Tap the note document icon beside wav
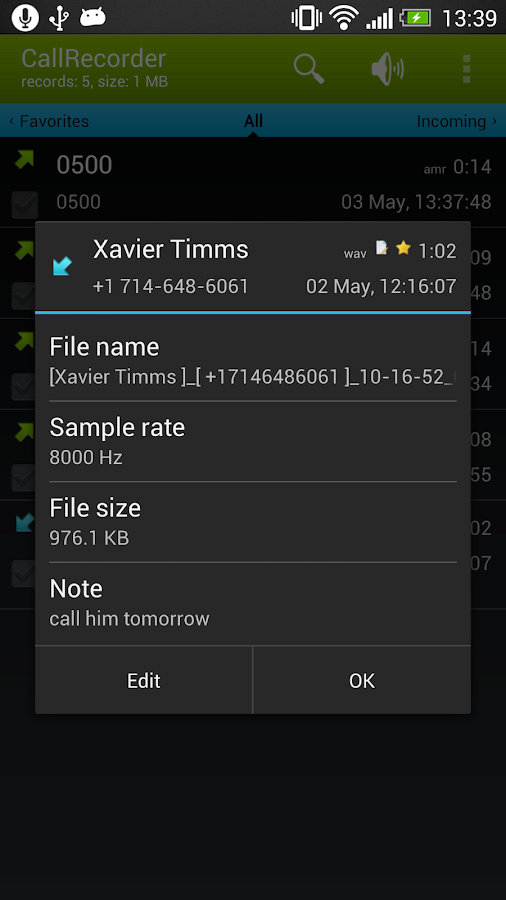Viewport: 506px width, 900px height. pos(382,248)
